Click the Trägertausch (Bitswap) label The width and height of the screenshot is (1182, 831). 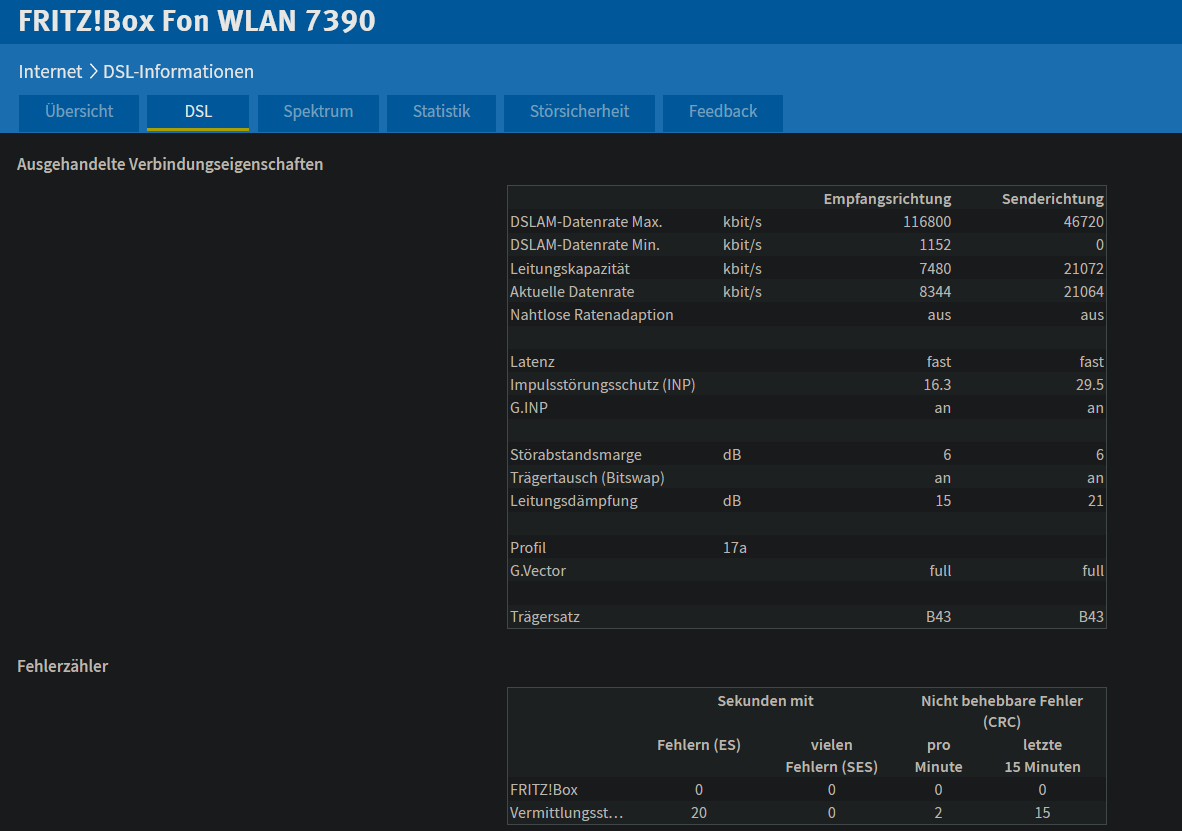click(x=586, y=478)
